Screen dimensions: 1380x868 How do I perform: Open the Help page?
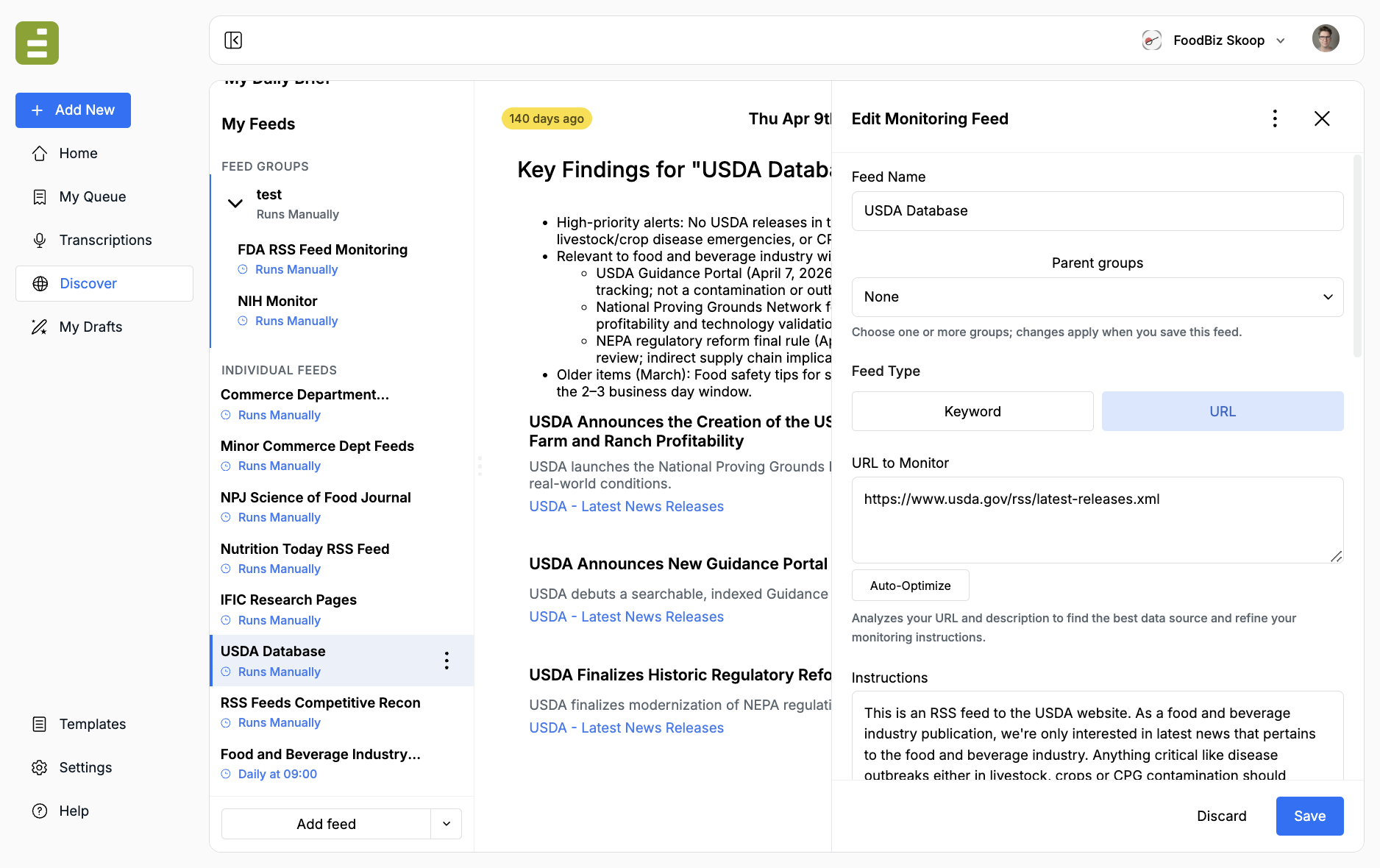click(x=74, y=811)
